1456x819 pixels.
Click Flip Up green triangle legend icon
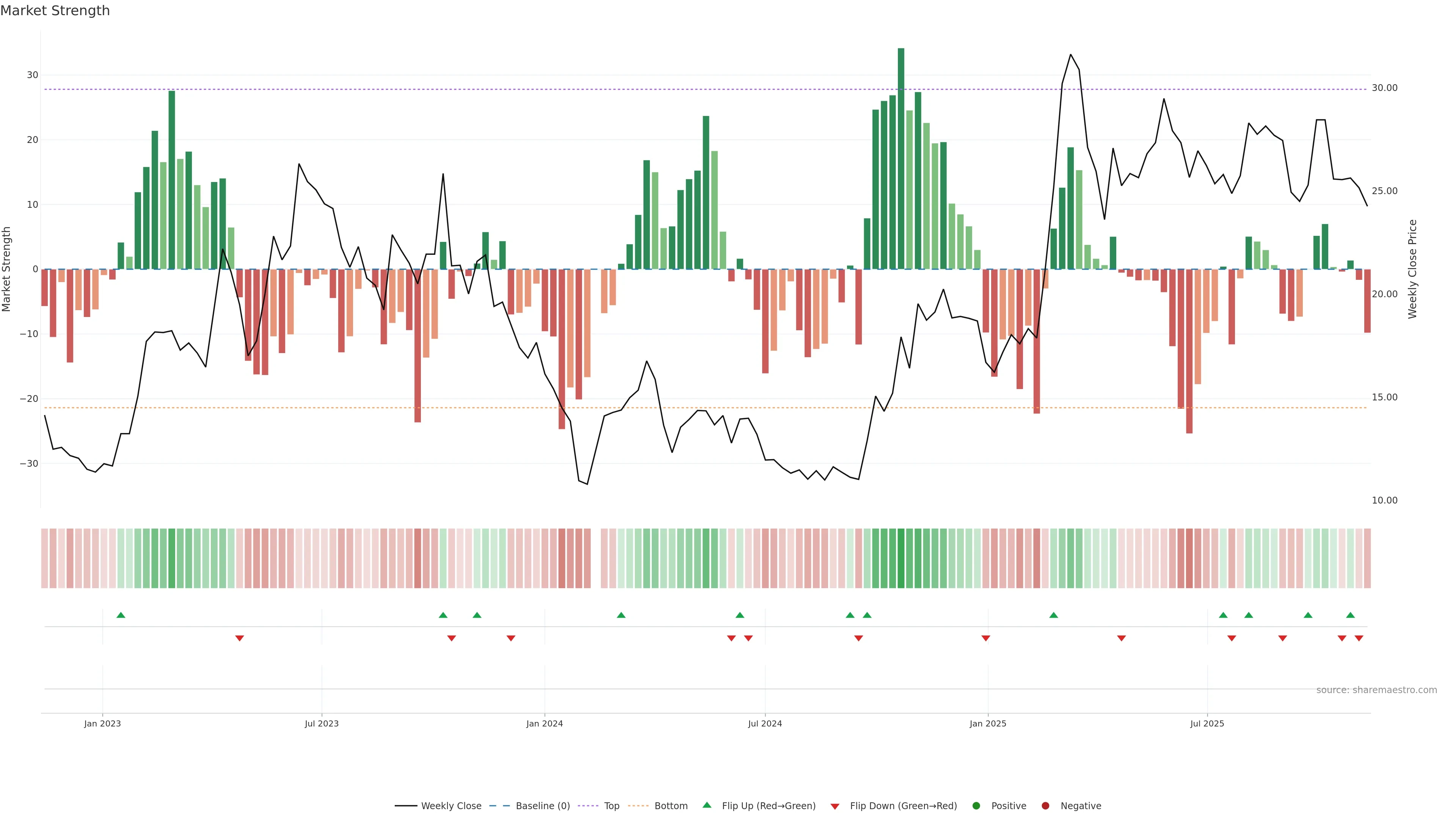pos(706,805)
